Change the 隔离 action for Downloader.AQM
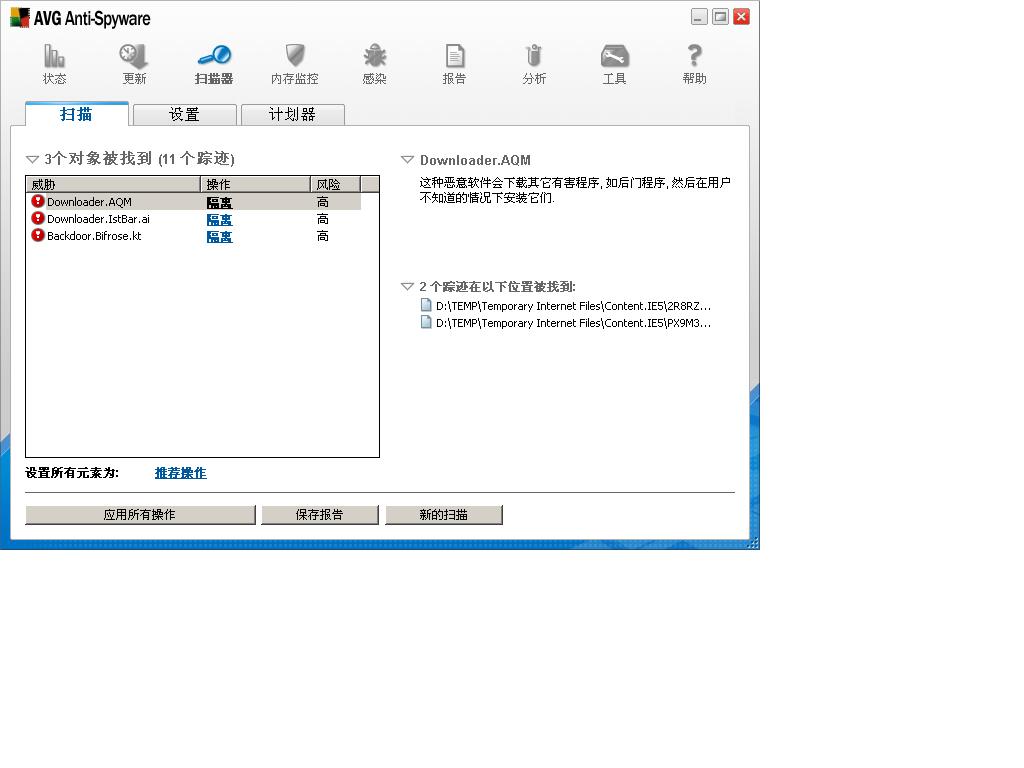This screenshot has height=768, width=1024. [219, 202]
